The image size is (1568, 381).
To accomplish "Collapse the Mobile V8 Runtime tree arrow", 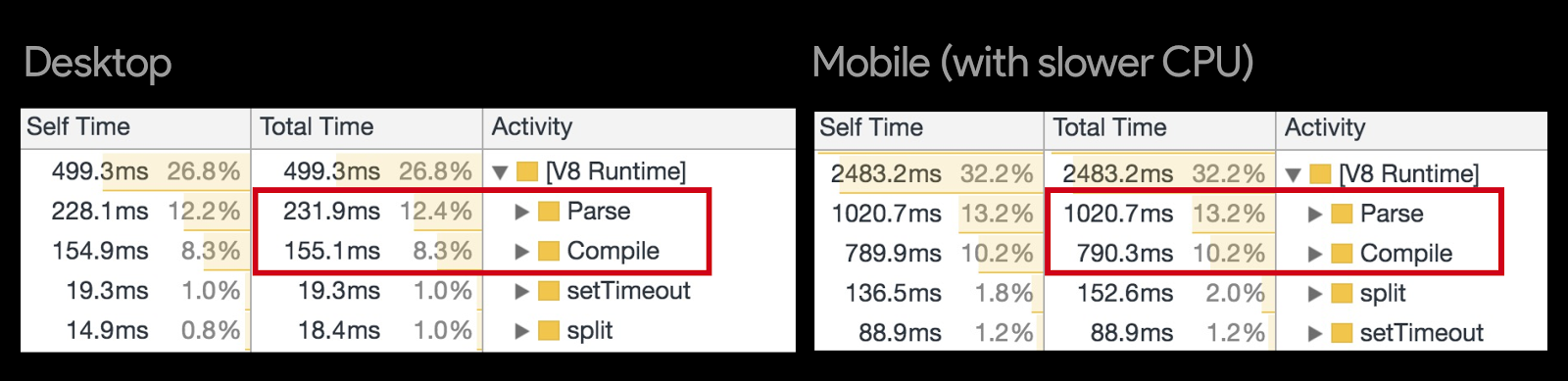I will [x=1293, y=175].
